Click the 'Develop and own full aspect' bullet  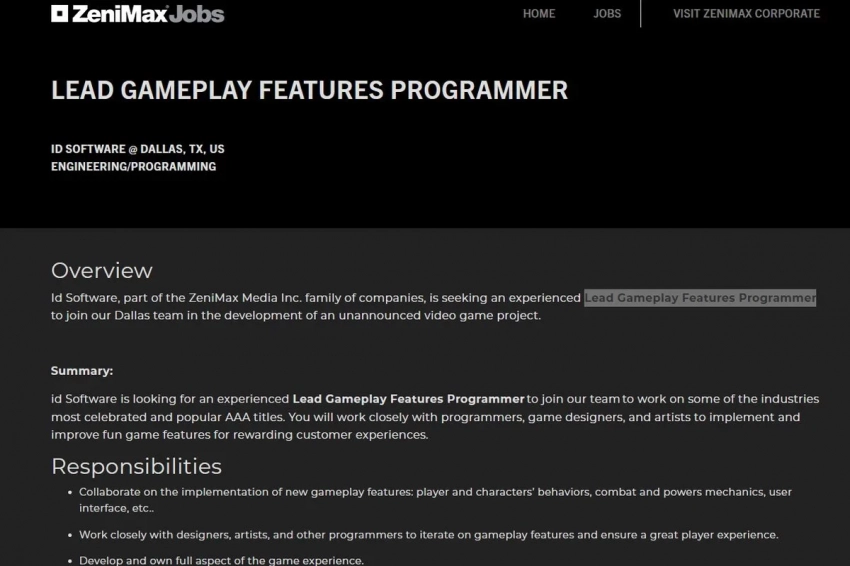click(221, 560)
